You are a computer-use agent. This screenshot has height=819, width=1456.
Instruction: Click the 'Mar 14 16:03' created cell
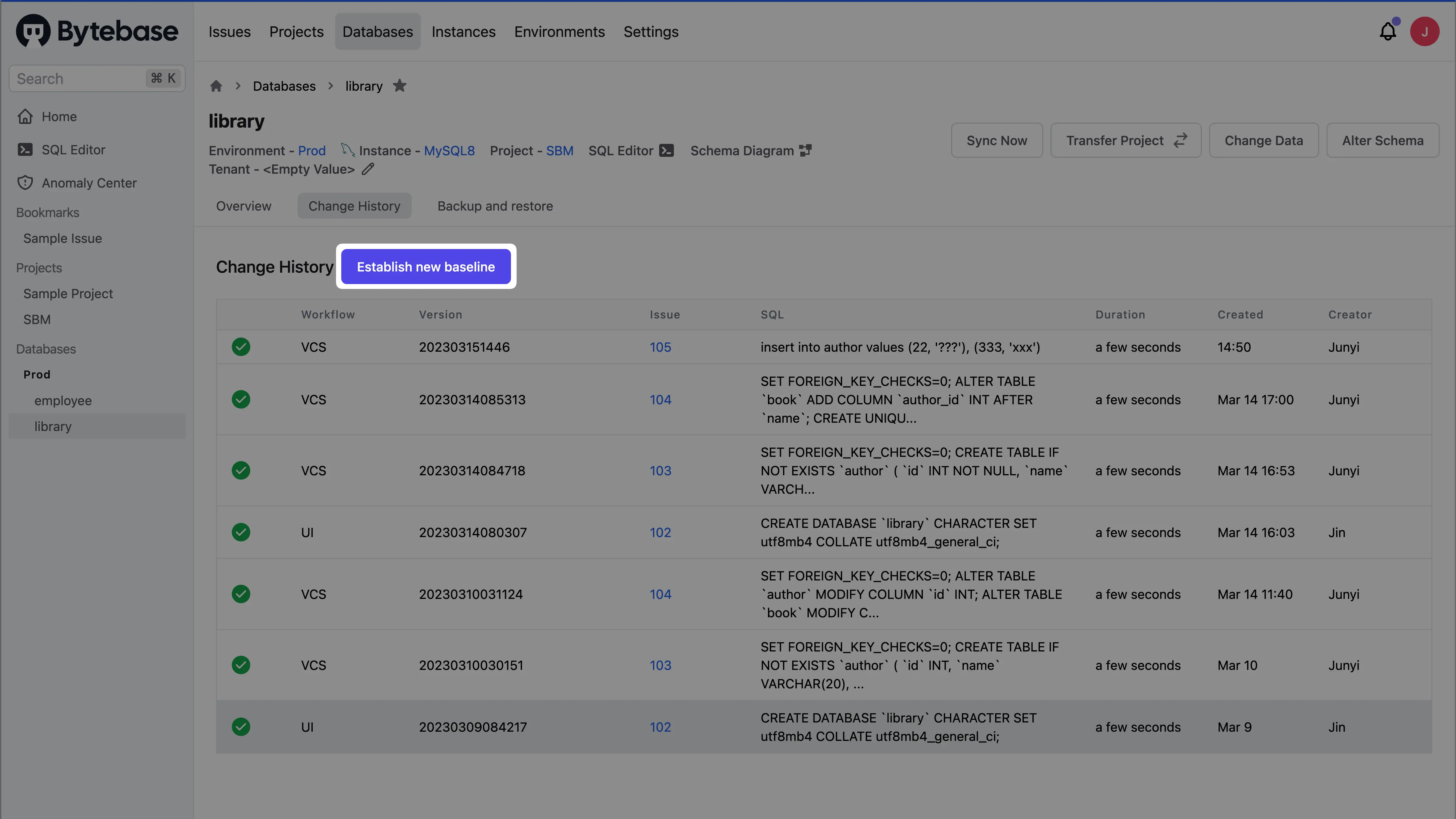click(x=1256, y=532)
